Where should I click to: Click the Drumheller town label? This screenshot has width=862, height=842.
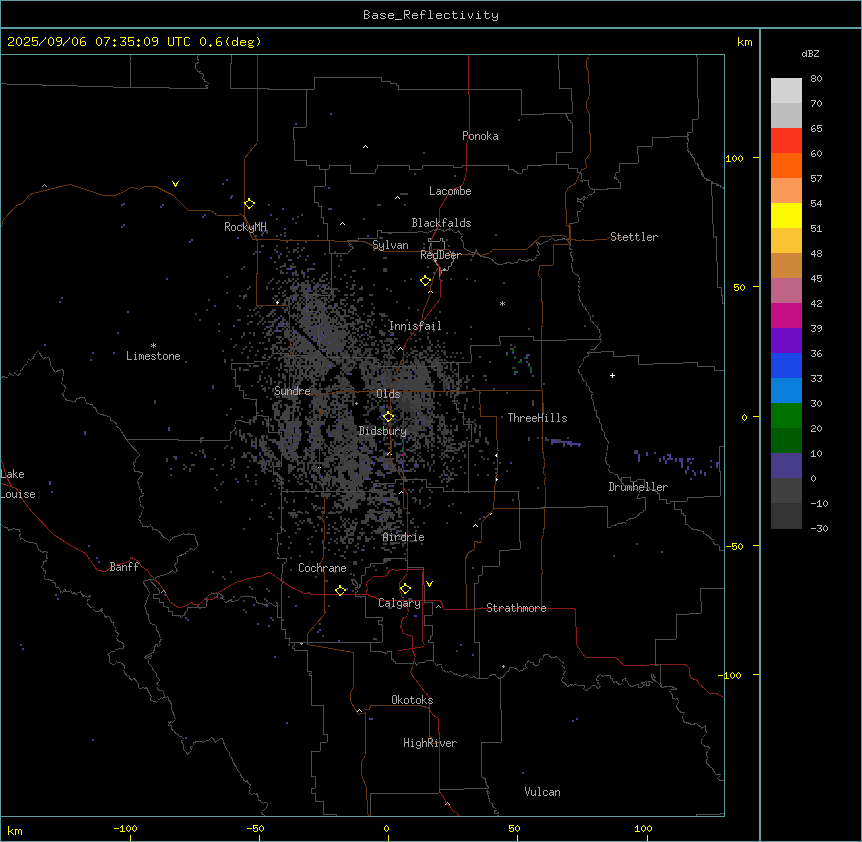(638, 487)
